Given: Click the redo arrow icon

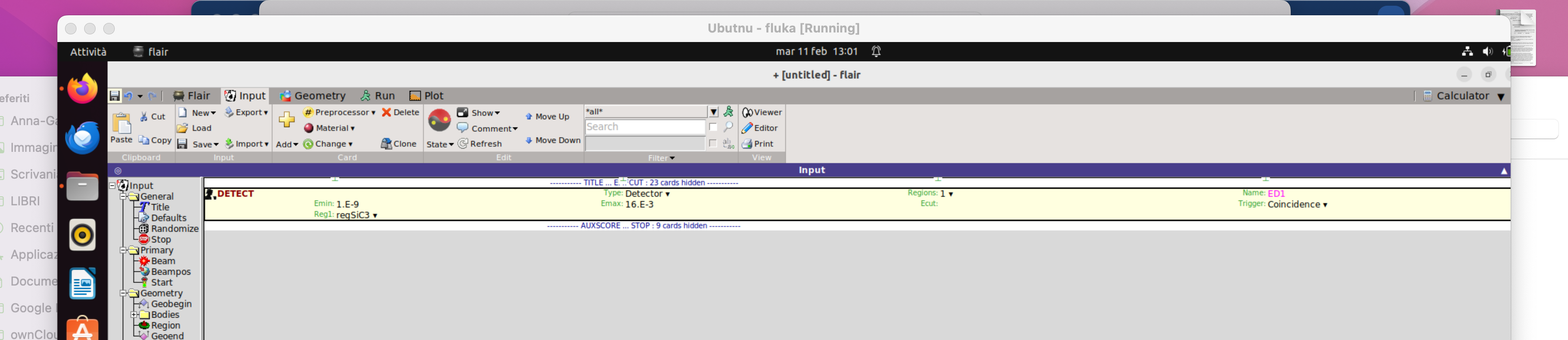Looking at the screenshot, I should (x=152, y=96).
